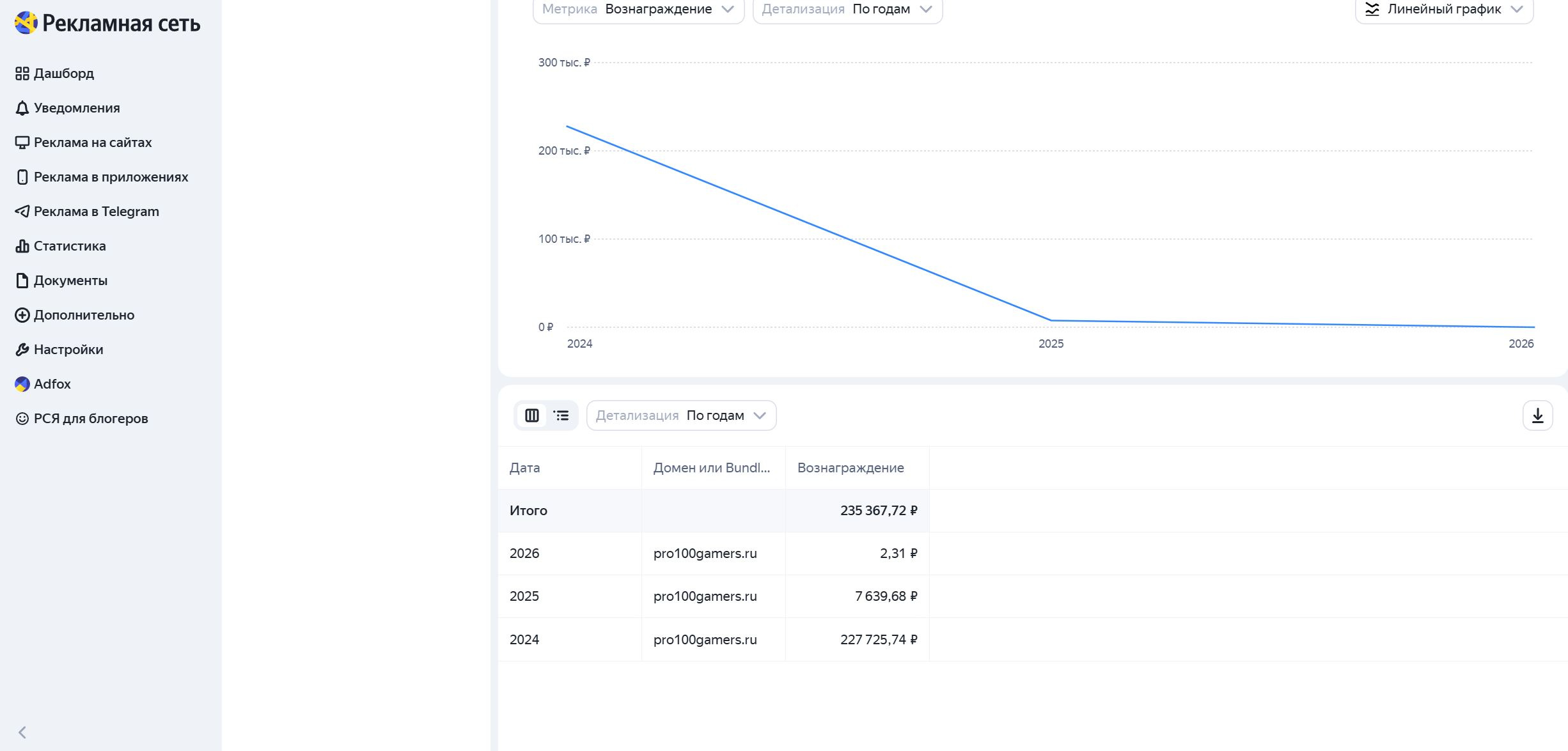1568x751 pixels.
Task: Switch table to column view toggle
Action: 532,415
